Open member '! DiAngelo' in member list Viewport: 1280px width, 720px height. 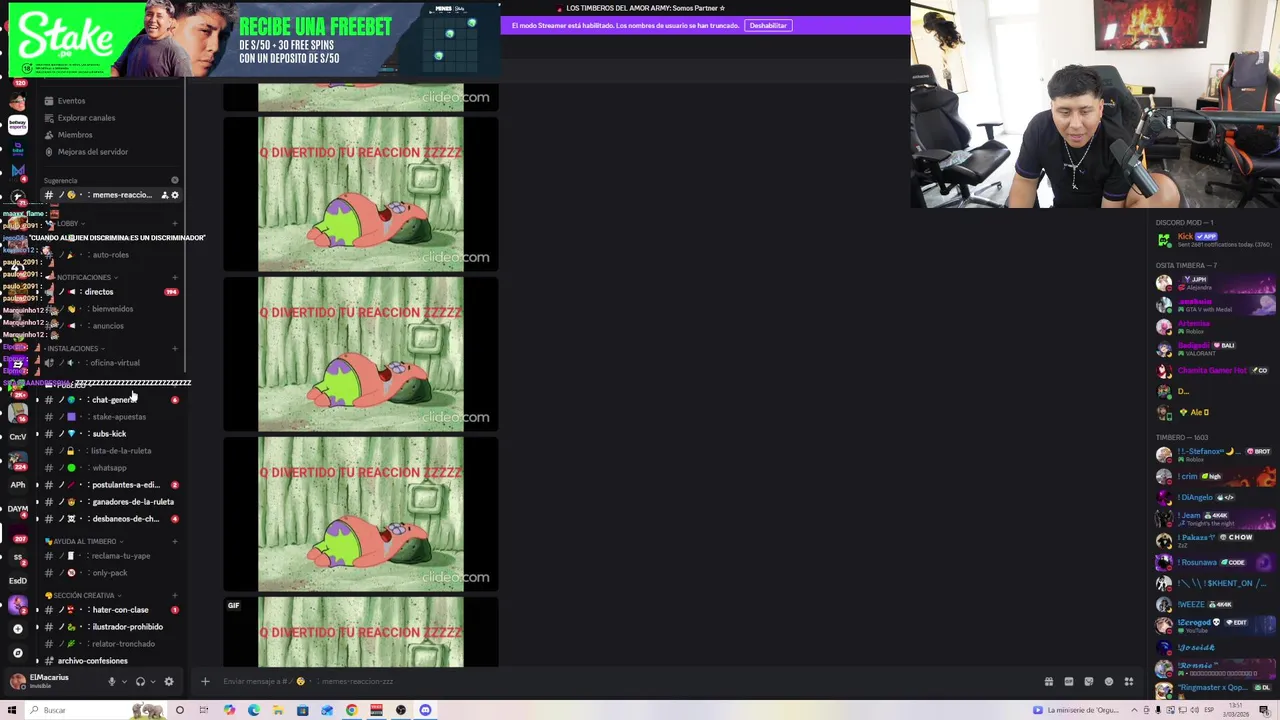[1215, 498]
